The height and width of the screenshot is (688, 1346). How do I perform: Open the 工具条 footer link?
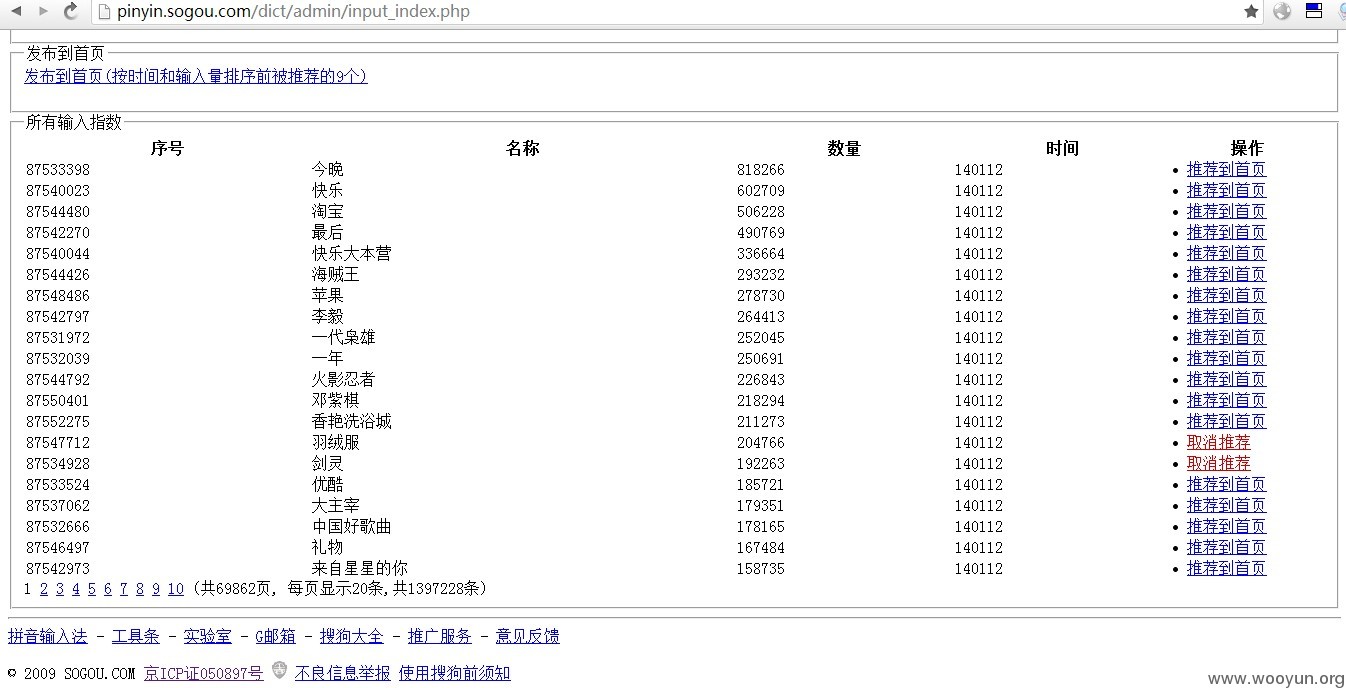tap(136, 636)
